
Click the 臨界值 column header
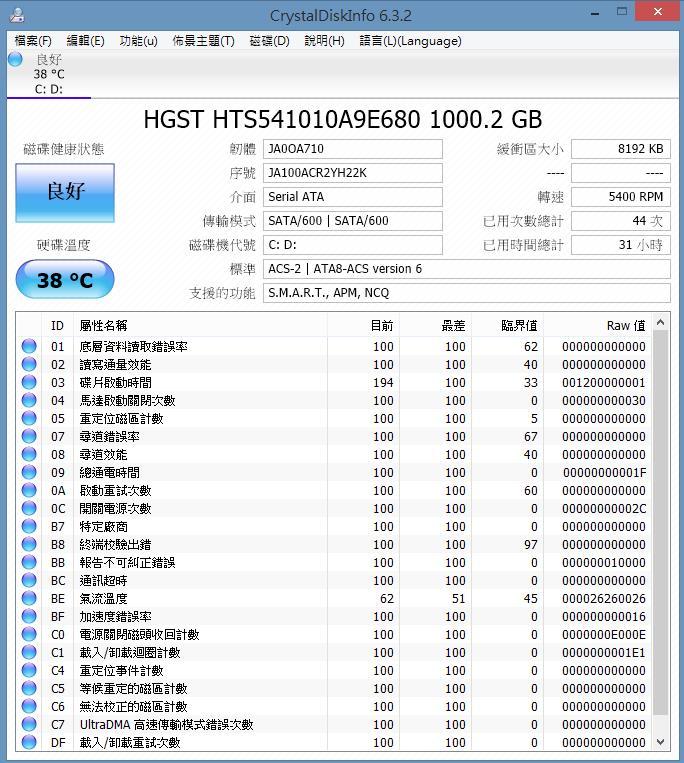coord(507,325)
